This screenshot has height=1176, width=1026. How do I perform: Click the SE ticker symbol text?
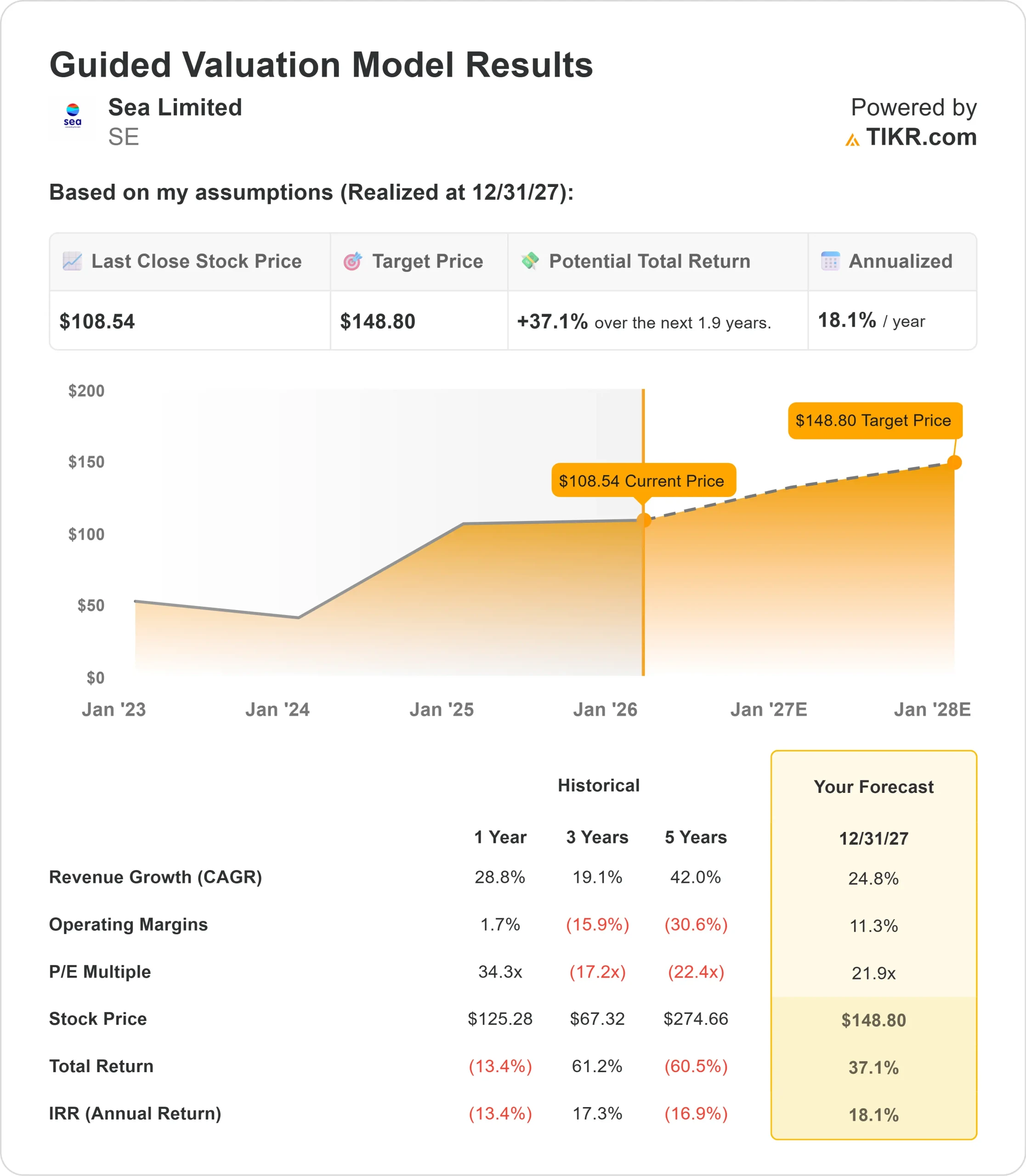(124, 137)
